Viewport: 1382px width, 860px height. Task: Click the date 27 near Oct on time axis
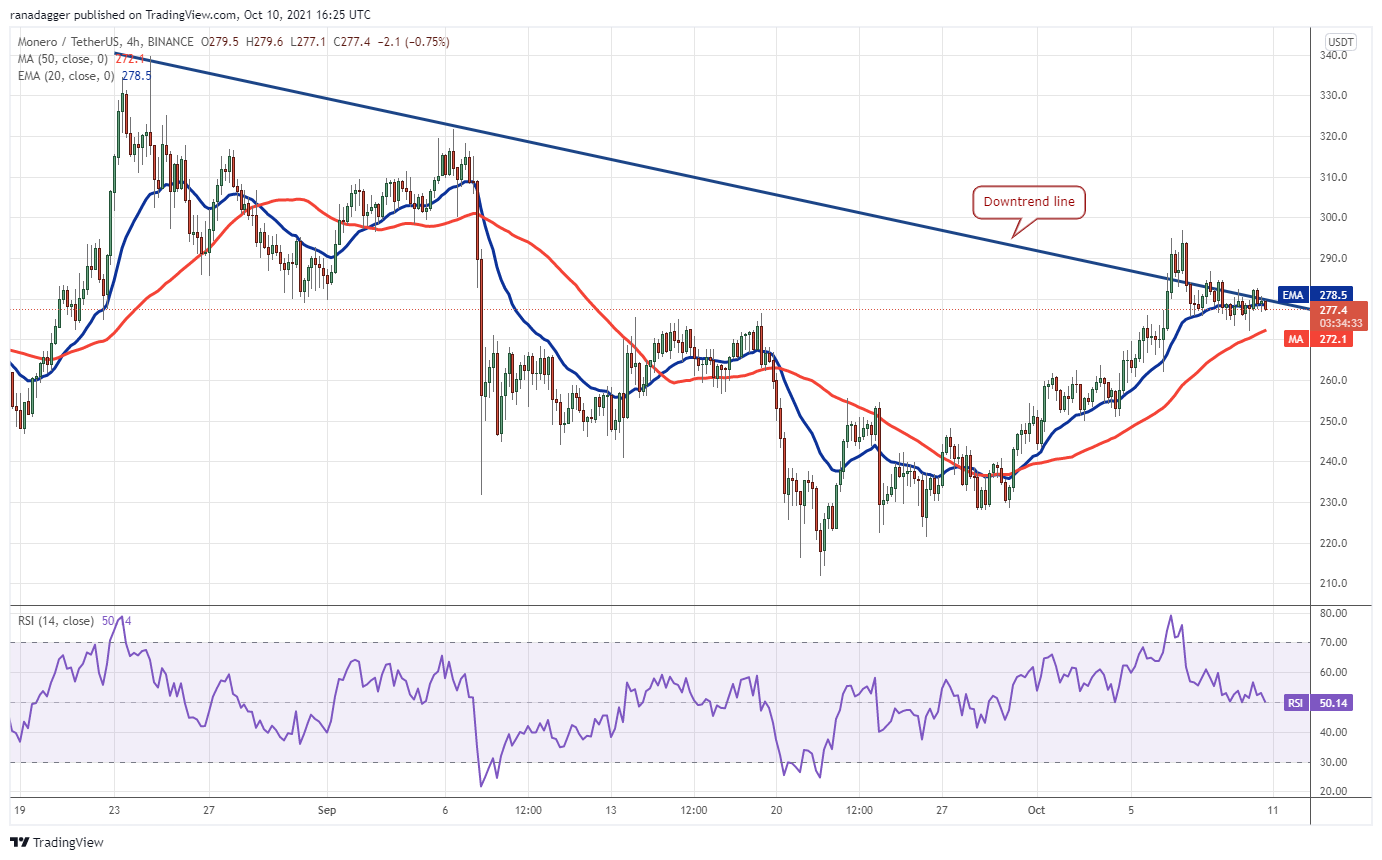pos(942,810)
